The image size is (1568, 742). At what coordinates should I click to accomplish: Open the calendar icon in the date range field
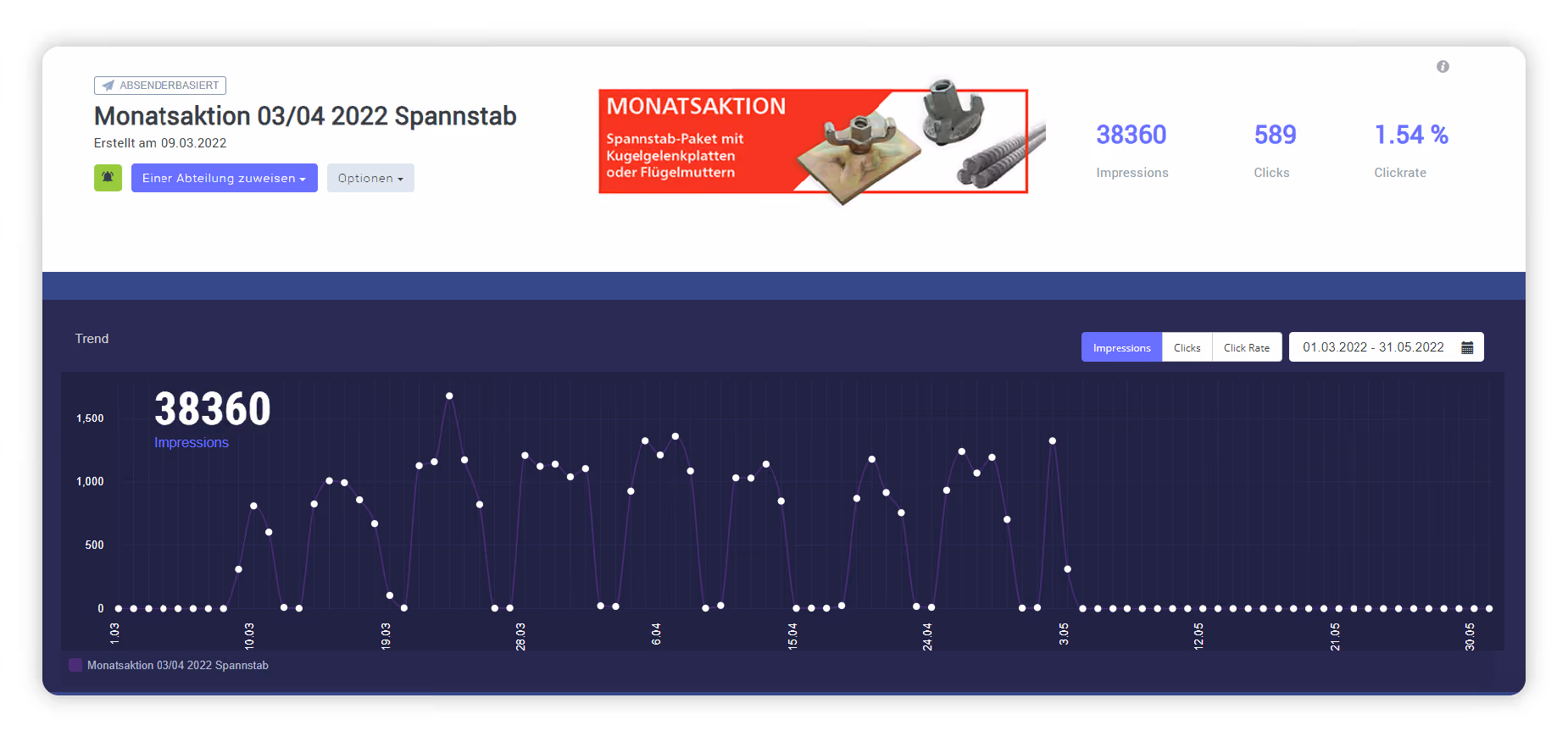point(1467,347)
